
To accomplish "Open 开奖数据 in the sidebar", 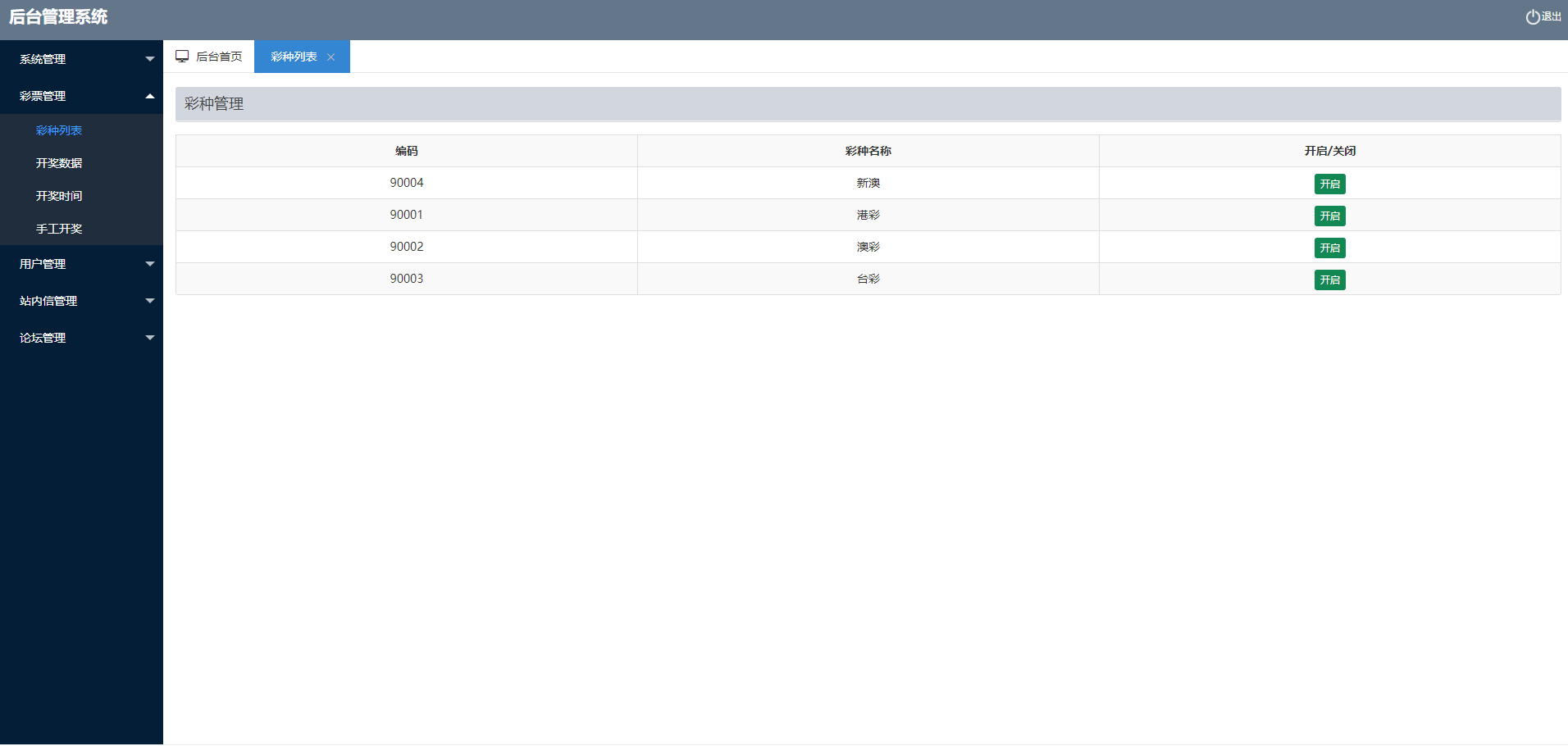I will coord(59,163).
